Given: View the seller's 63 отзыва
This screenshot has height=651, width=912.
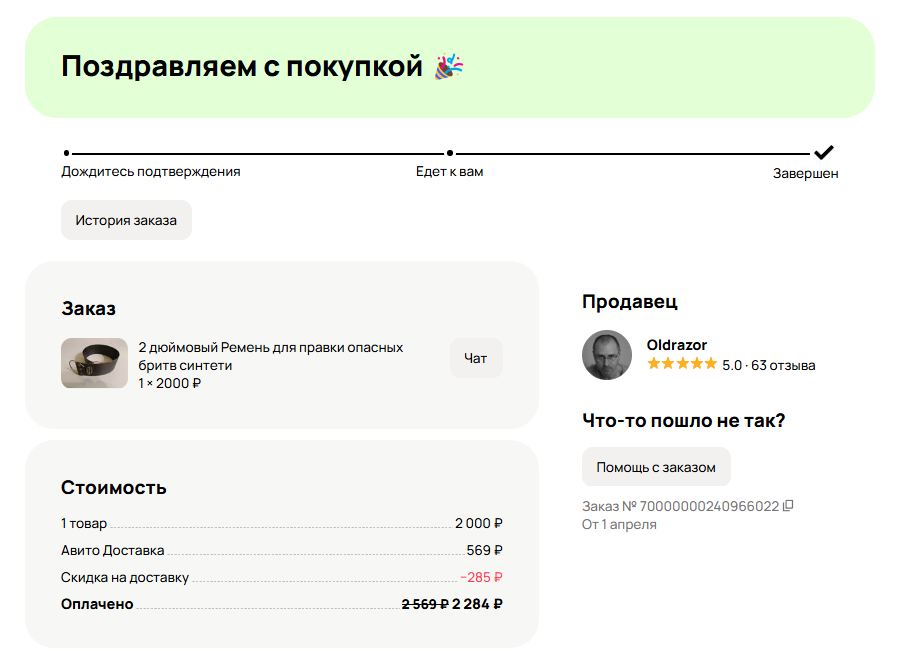Looking at the screenshot, I should [x=784, y=365].
